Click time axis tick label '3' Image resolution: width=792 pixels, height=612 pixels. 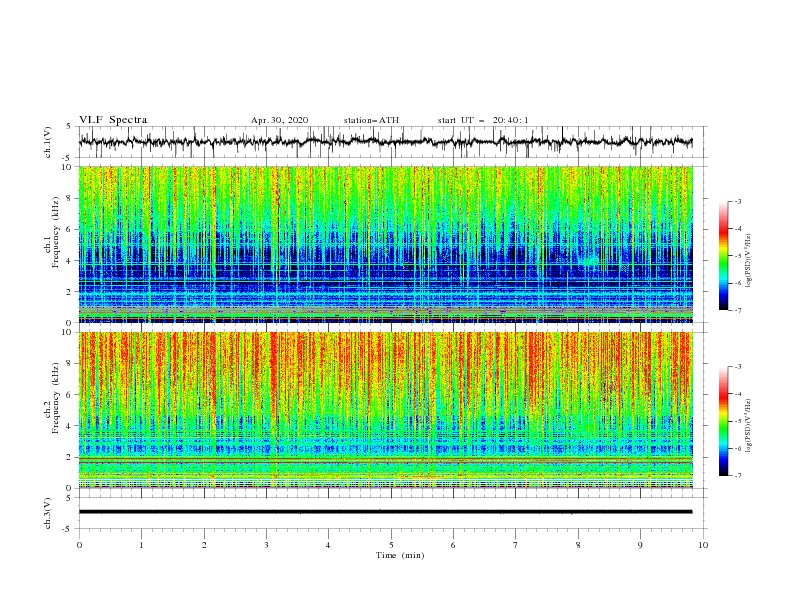point(266,545)
